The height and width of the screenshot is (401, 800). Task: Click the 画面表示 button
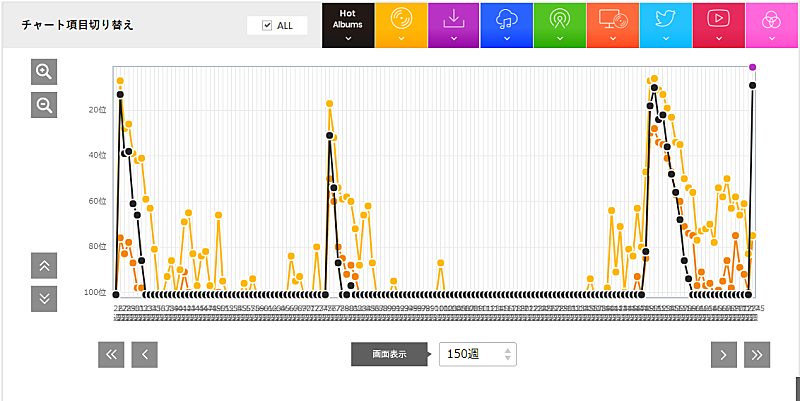click(x=388, y=354)
